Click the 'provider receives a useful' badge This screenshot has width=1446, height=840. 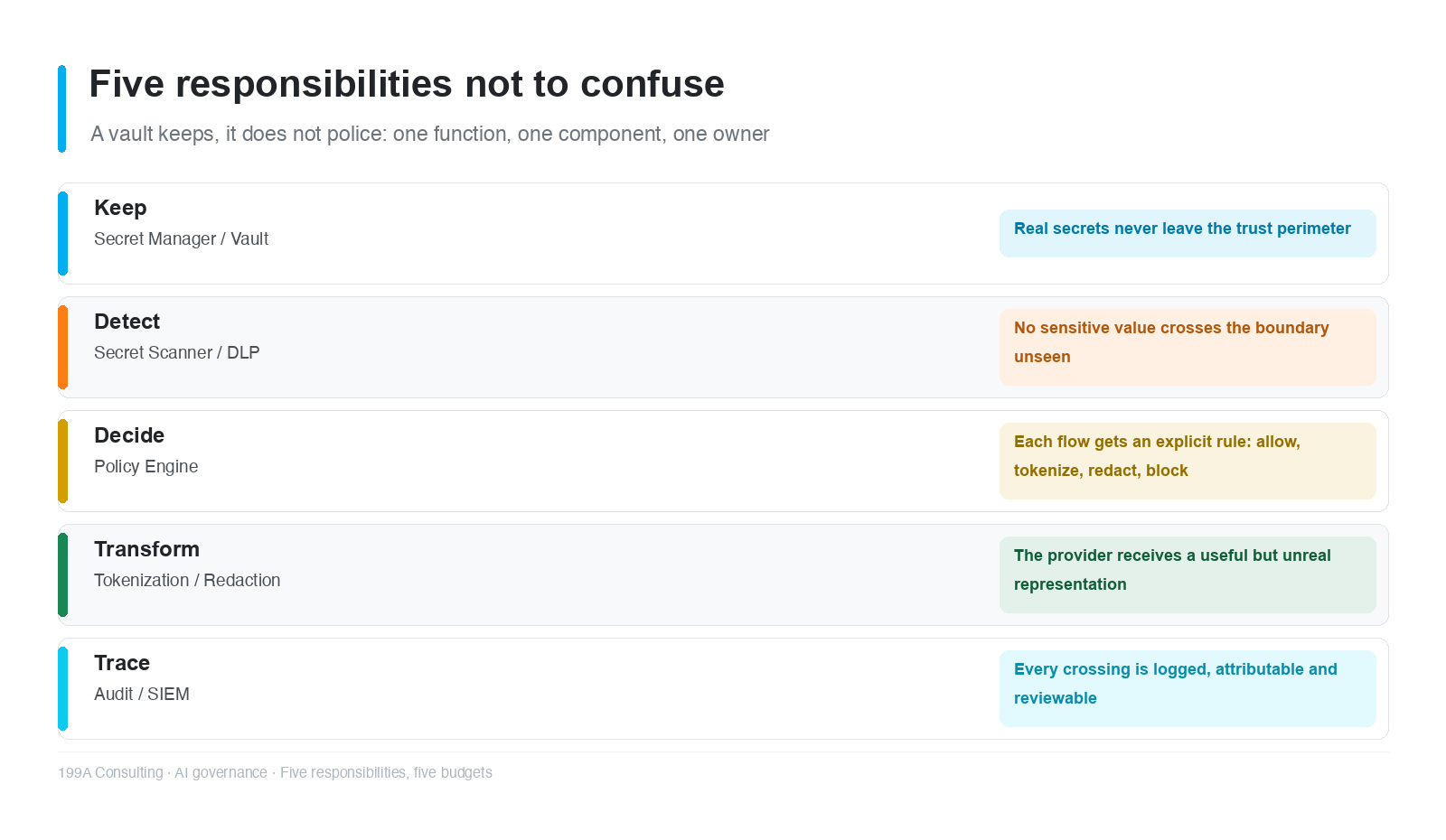tap(1188, 574)
